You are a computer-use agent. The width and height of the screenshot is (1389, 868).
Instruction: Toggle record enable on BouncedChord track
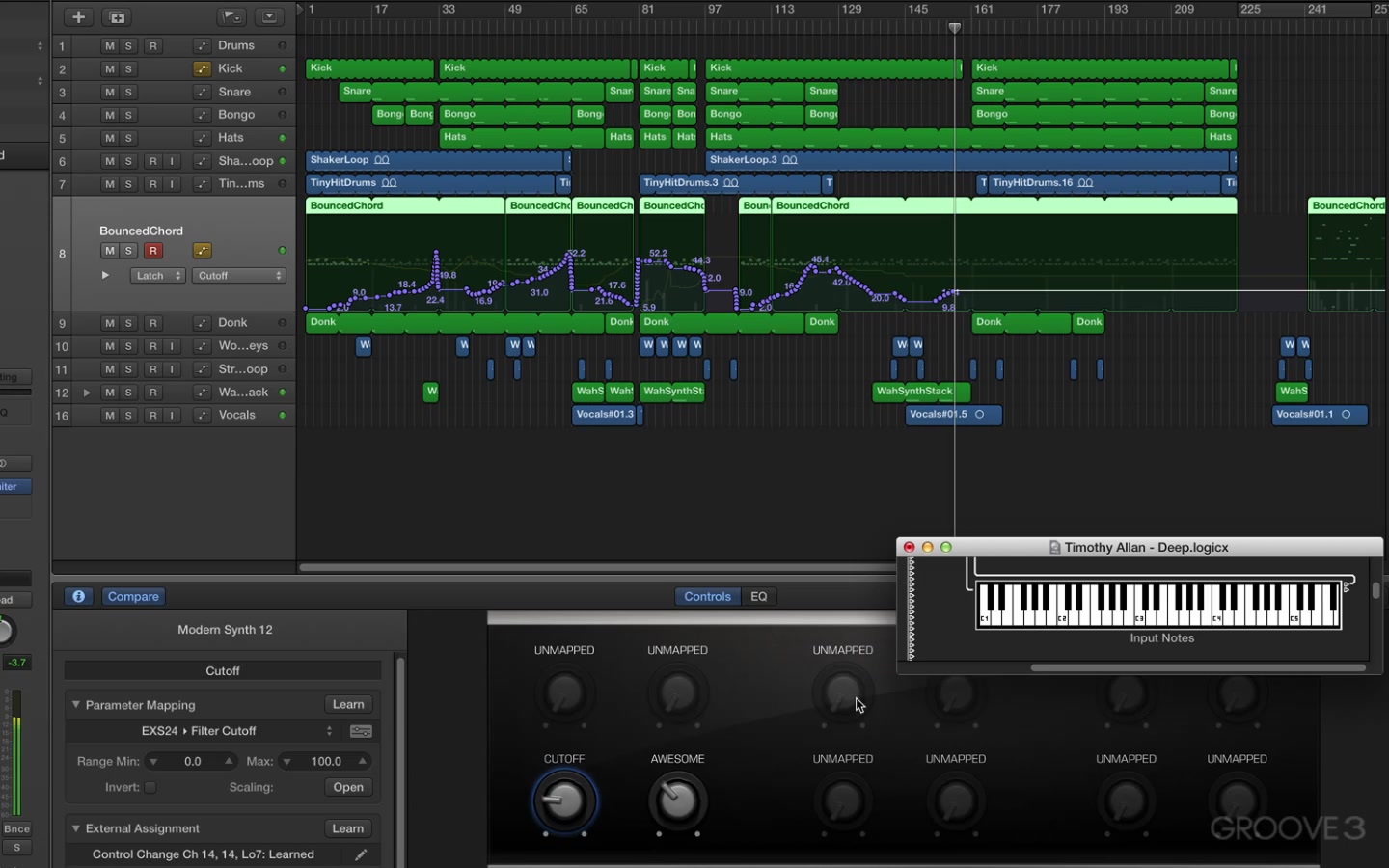tap(152, 251)
